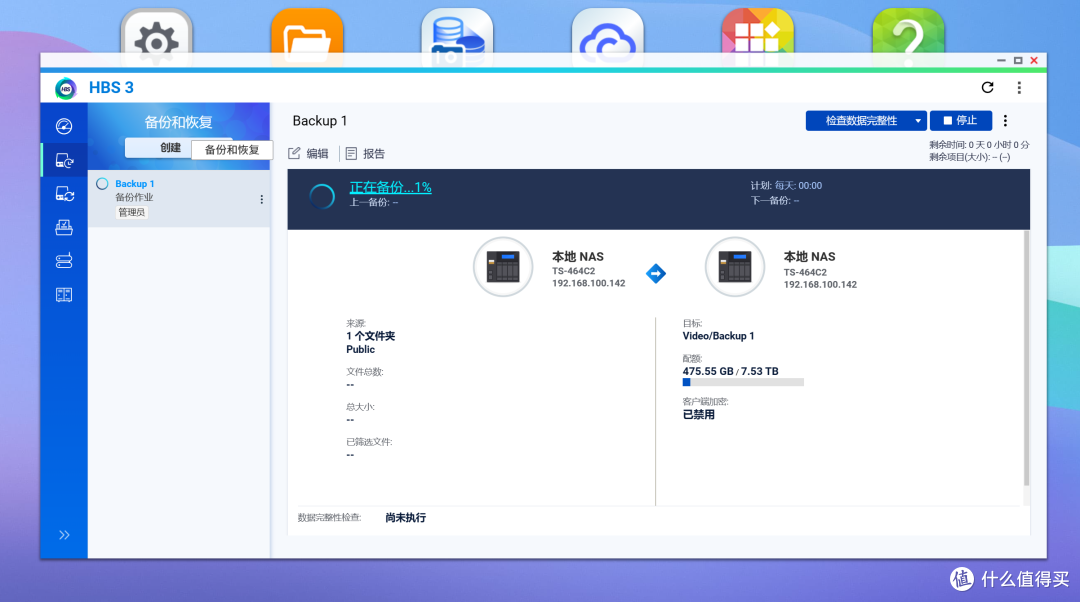Open the Storage Spaces sidebar icon
The image size is (1080, 602).
coord(64,261)
